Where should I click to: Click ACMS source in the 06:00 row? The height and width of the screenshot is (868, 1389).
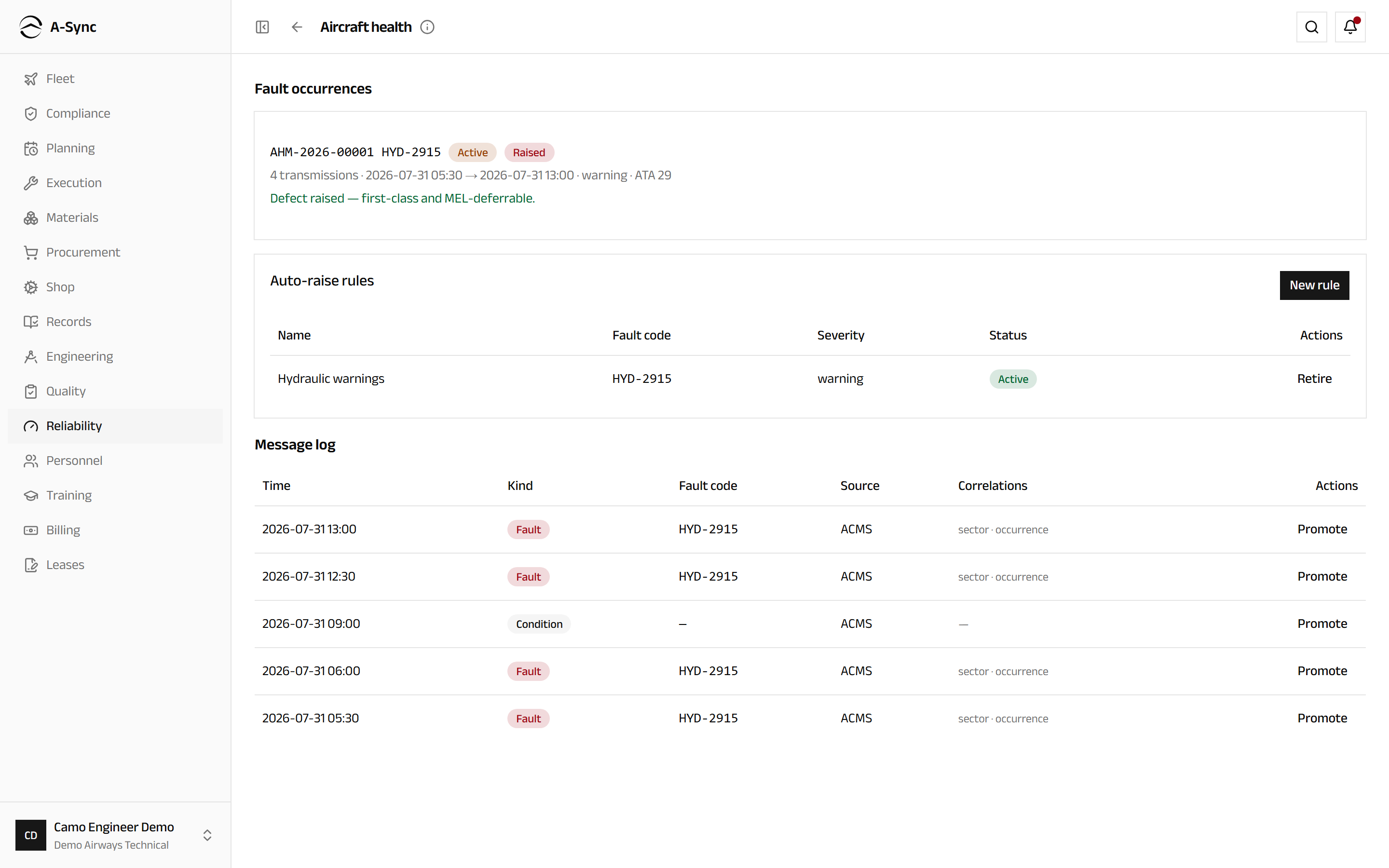click(856, 671)
